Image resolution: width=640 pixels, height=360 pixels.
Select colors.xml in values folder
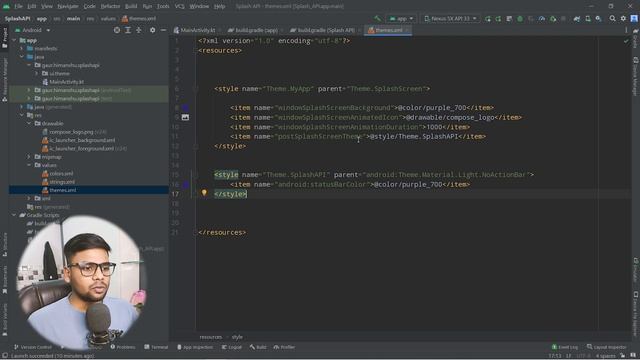[x=61, y=173]
